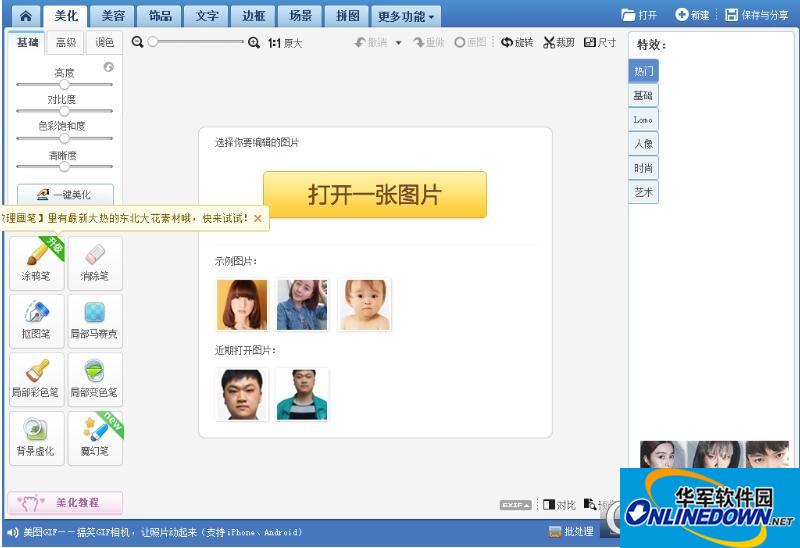The height and width of the screenshot is (548, 800).
Task: Select the 涂鸦笔 doodle pen tool
Action: pos(37,263)
